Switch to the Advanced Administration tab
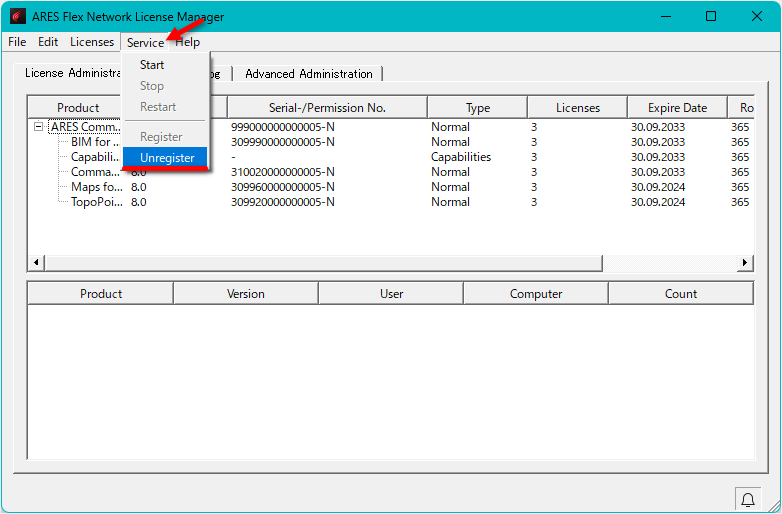 click(x=309, y=74)
